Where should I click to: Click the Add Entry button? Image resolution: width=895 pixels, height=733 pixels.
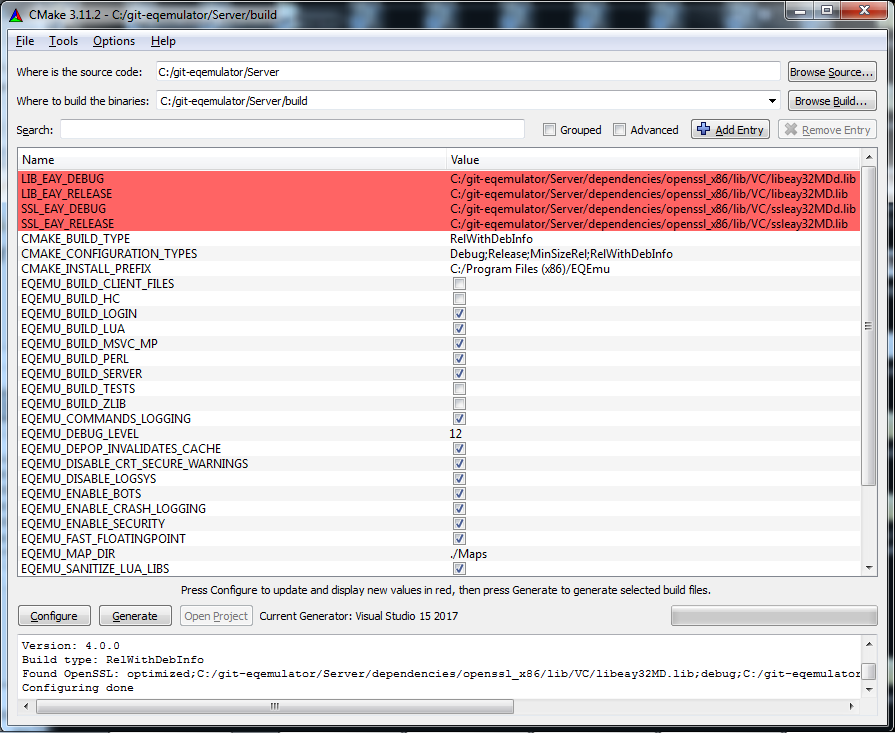tap(730, 130)
